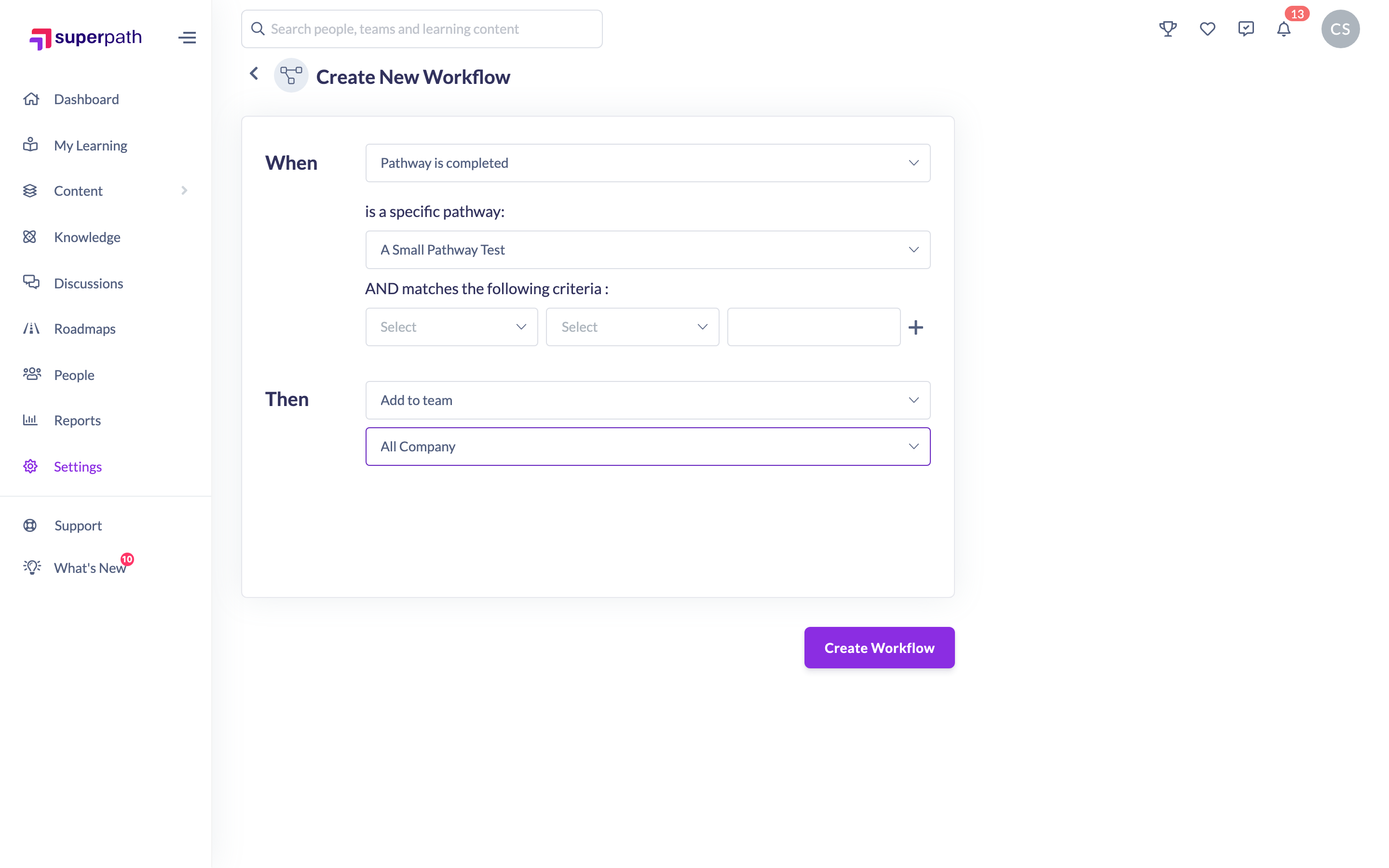Image resolution: width=1389 pixels, height=868 pixels.
Task: Open the 'A Small Pathway Test' dropdown
Action: [x=647, y=250]
